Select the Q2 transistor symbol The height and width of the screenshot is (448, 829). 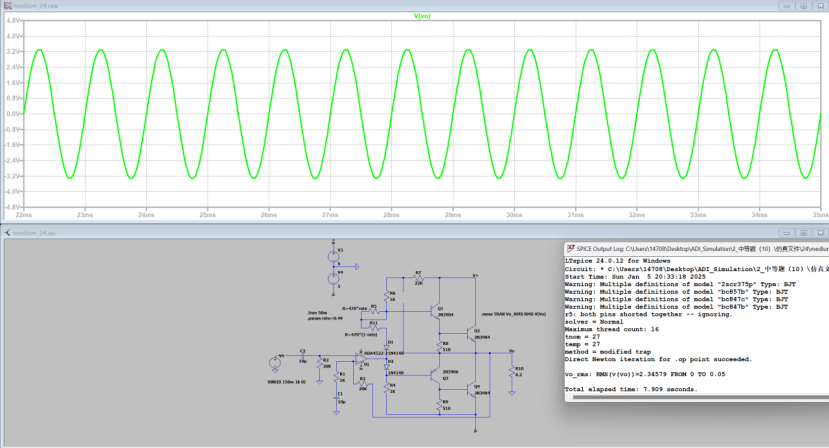coord(471,333)
